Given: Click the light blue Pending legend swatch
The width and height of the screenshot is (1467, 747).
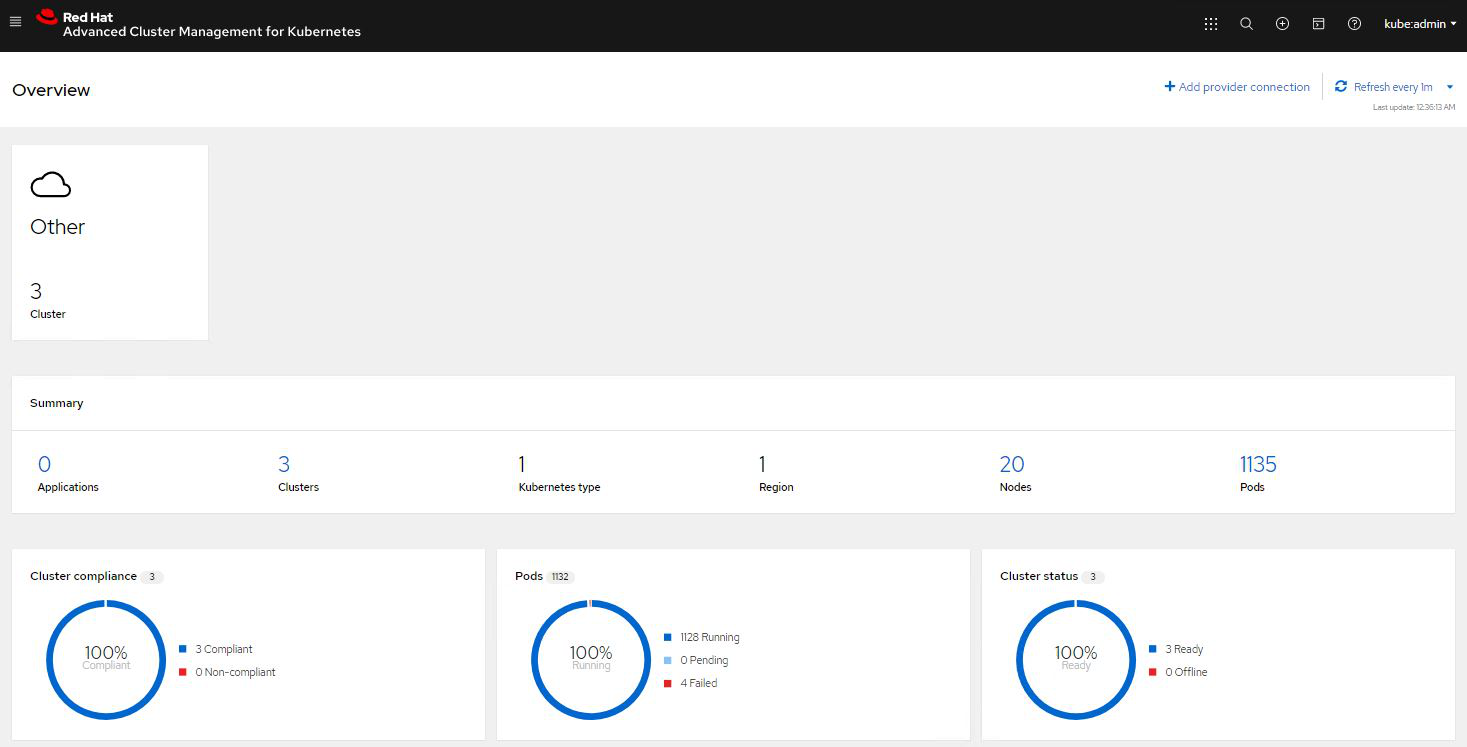Looking at the screenshot, I should (x=668, y=660).
